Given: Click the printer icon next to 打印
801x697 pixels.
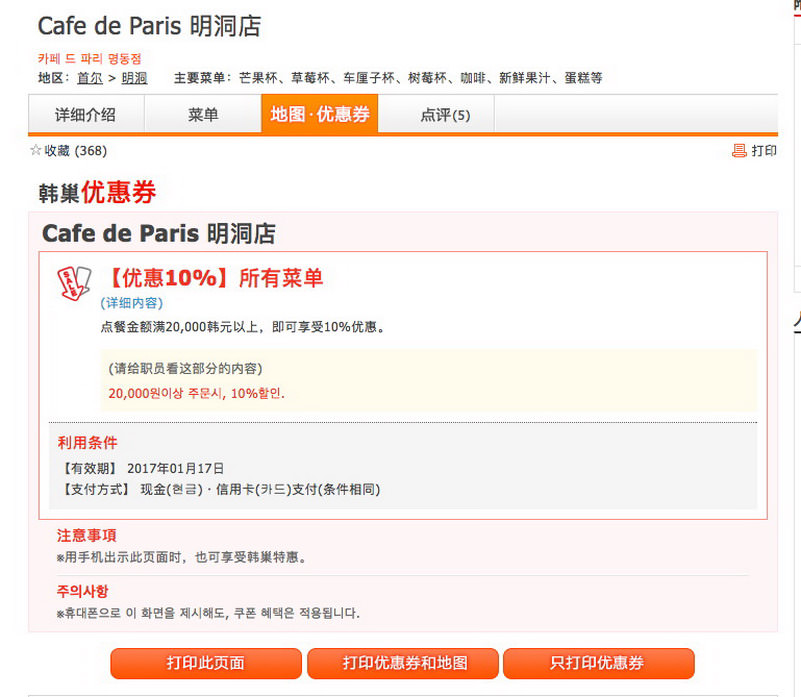Looking at the screenshot, I should tap(739, 151).
